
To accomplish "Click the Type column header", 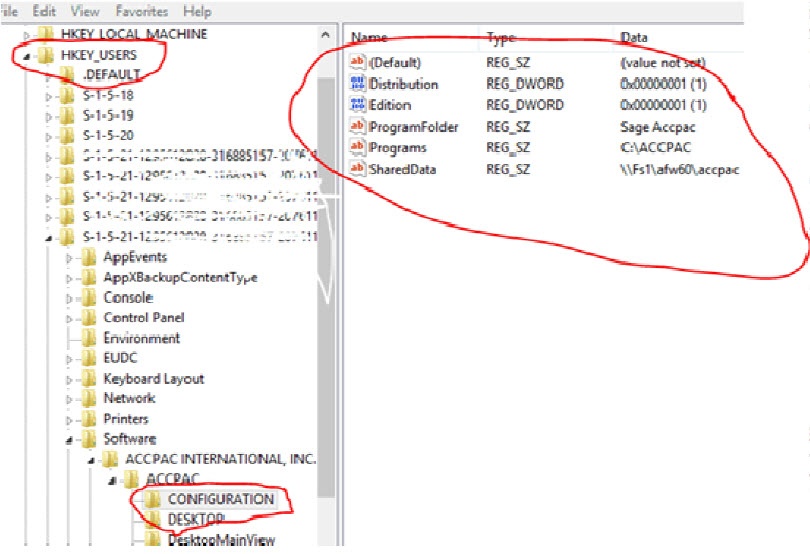I will click(500, 38).
